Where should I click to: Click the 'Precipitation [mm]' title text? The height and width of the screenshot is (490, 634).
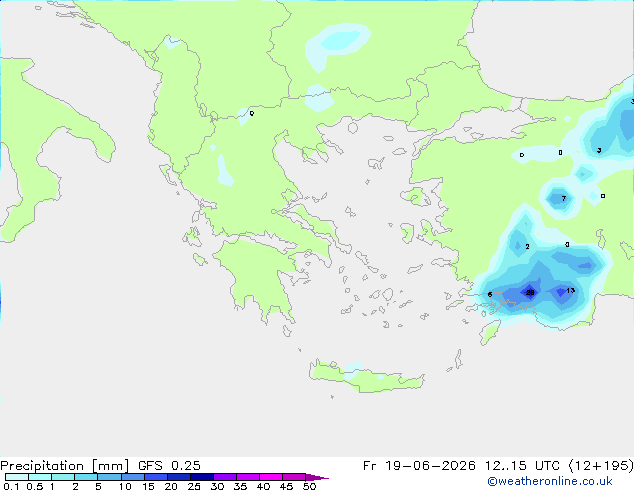coord(65,466)
